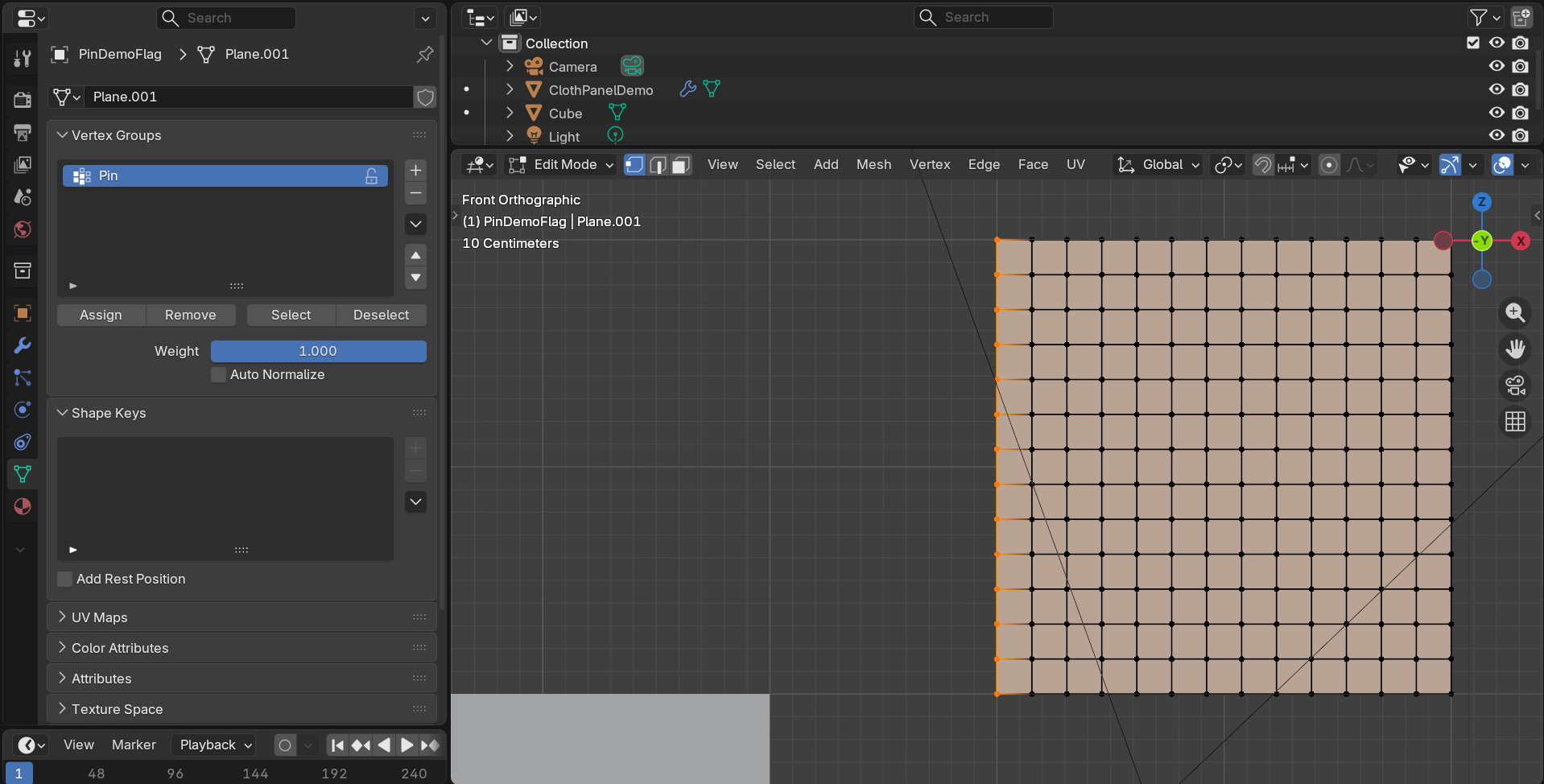Viewport: 1544px width, 784px height.
Task: Open the Mesh menu
Action: pyautogui.click(x=873, y=165)
